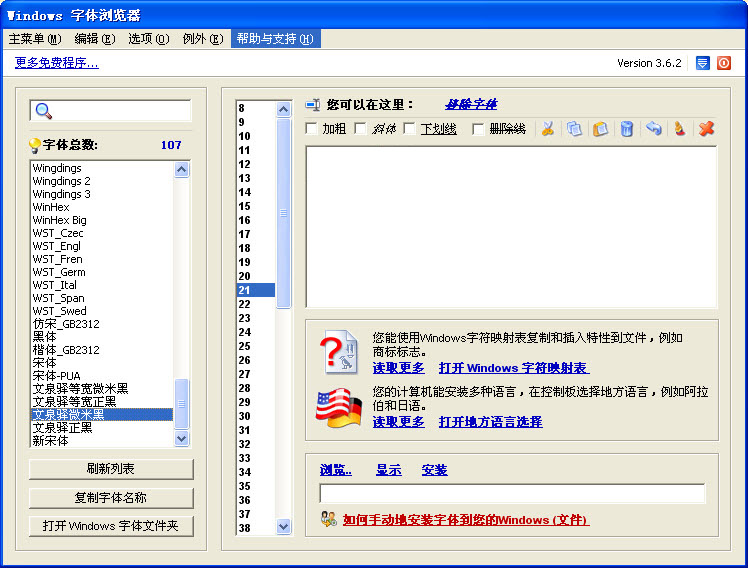Toggle the 下划线 underline checkbox
Screen dimensions: 748x568
[x=410, y=129]
